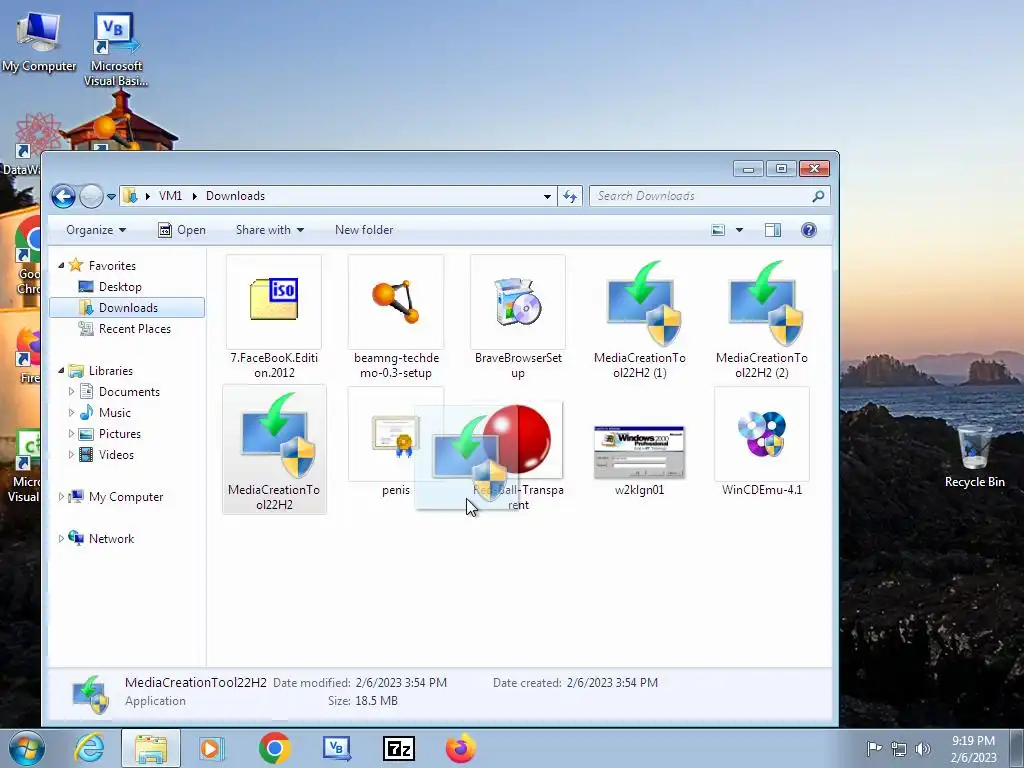Open the recent pages dropdown arrow

tap(111, 197)
